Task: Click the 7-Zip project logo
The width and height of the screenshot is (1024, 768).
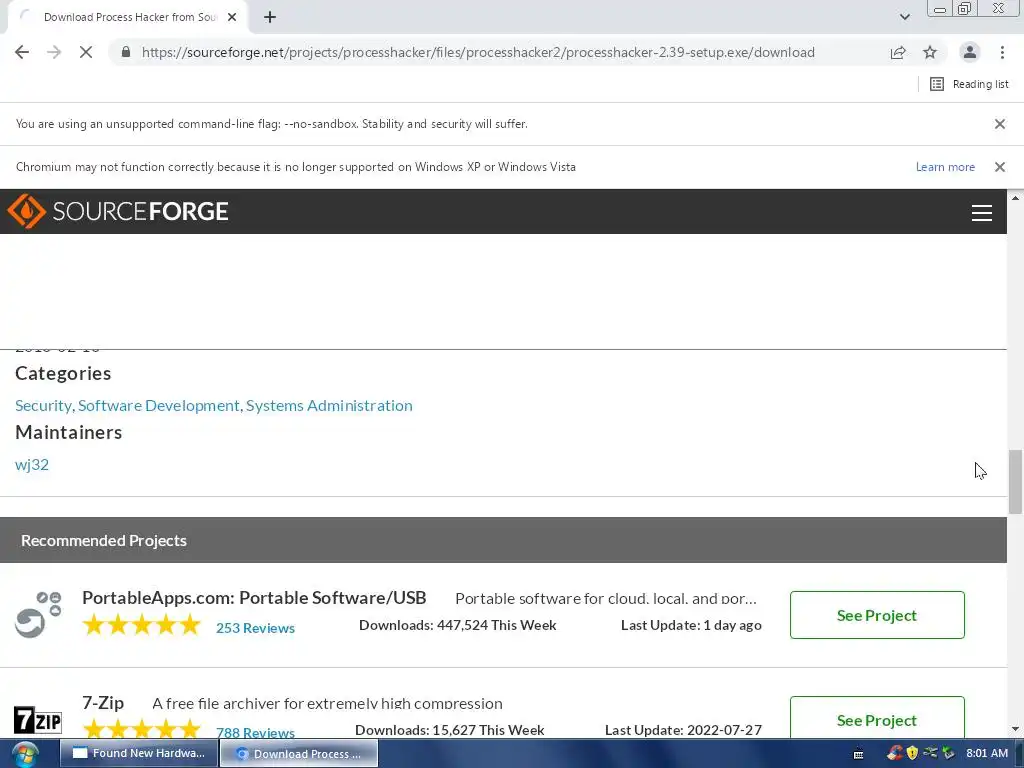Action: point(38,720)
